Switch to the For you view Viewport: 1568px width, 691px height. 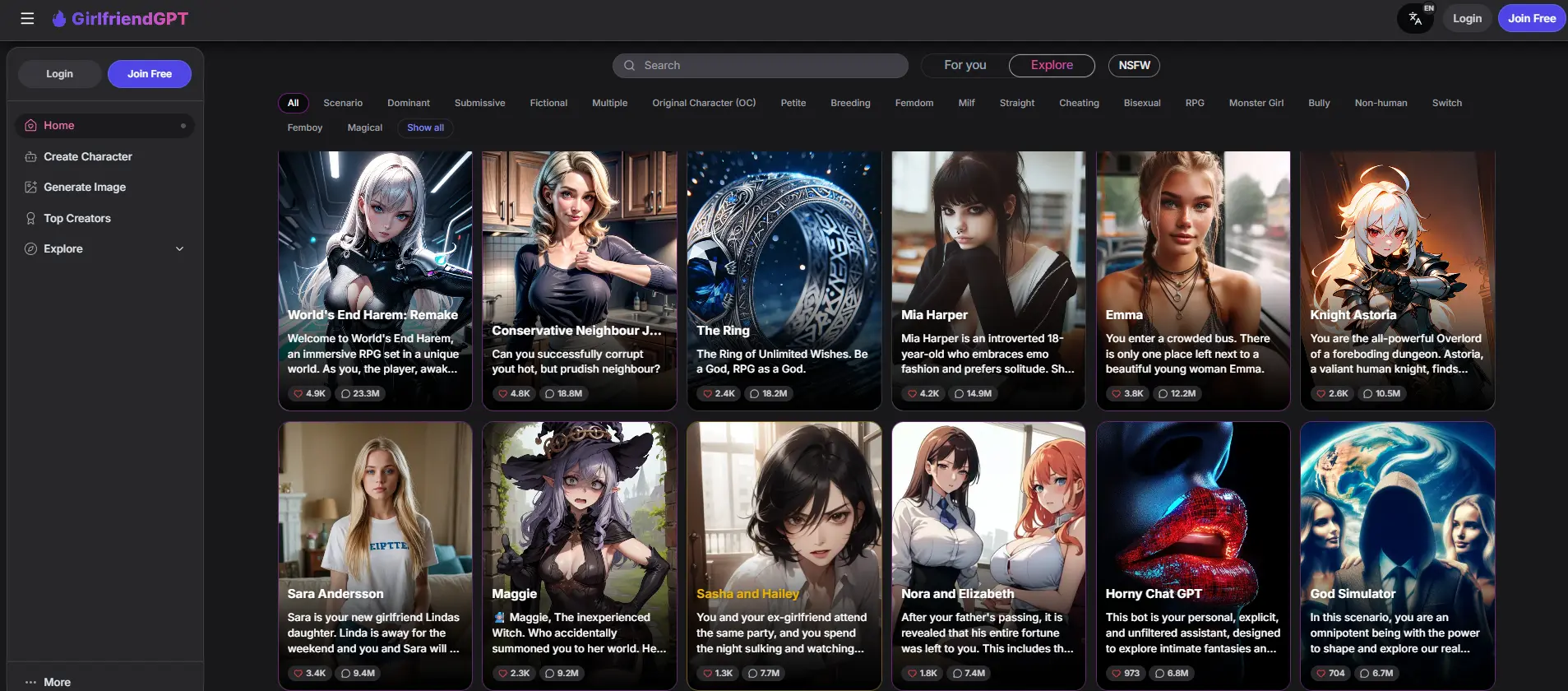coord(964,65)
